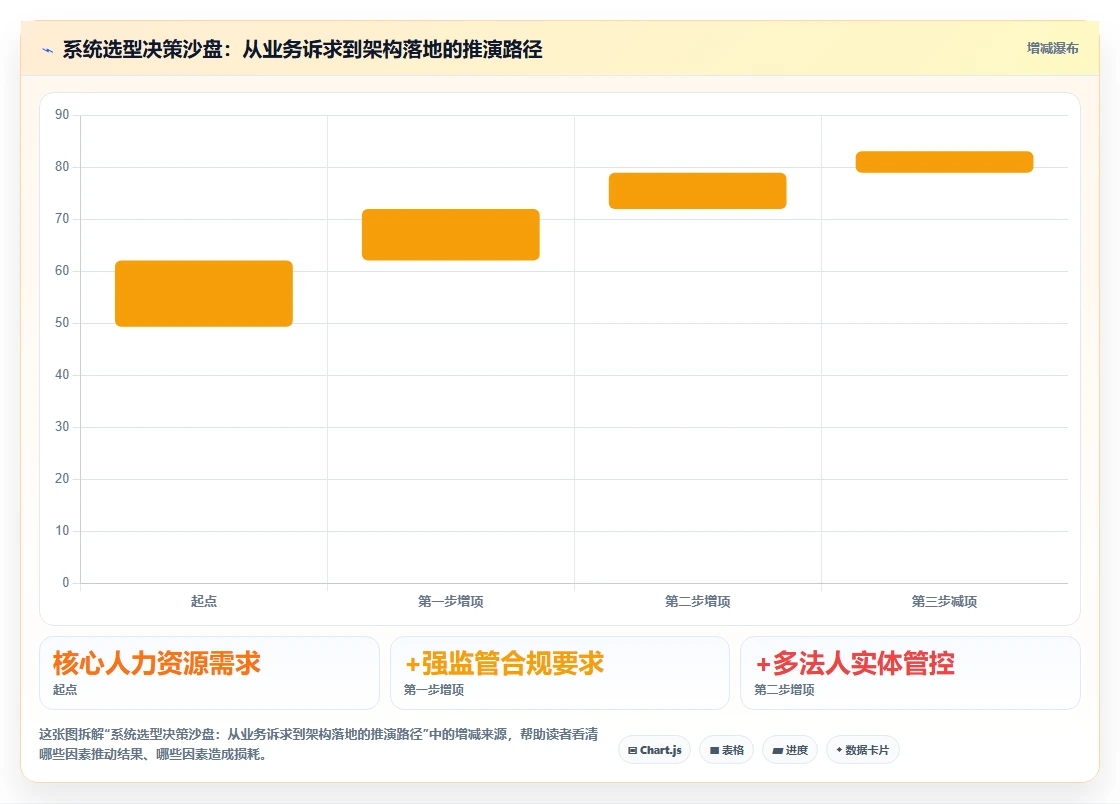Click the 增减瀑布 label in the header

coord(1052,48)
